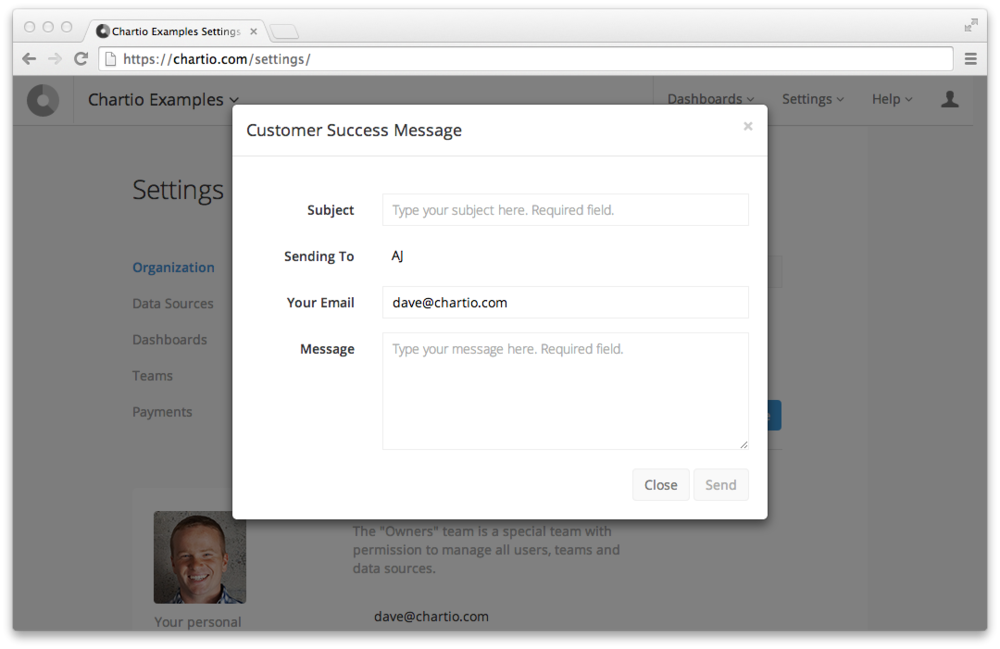Expand the Settings dropdown in navbar

[812, 99]
